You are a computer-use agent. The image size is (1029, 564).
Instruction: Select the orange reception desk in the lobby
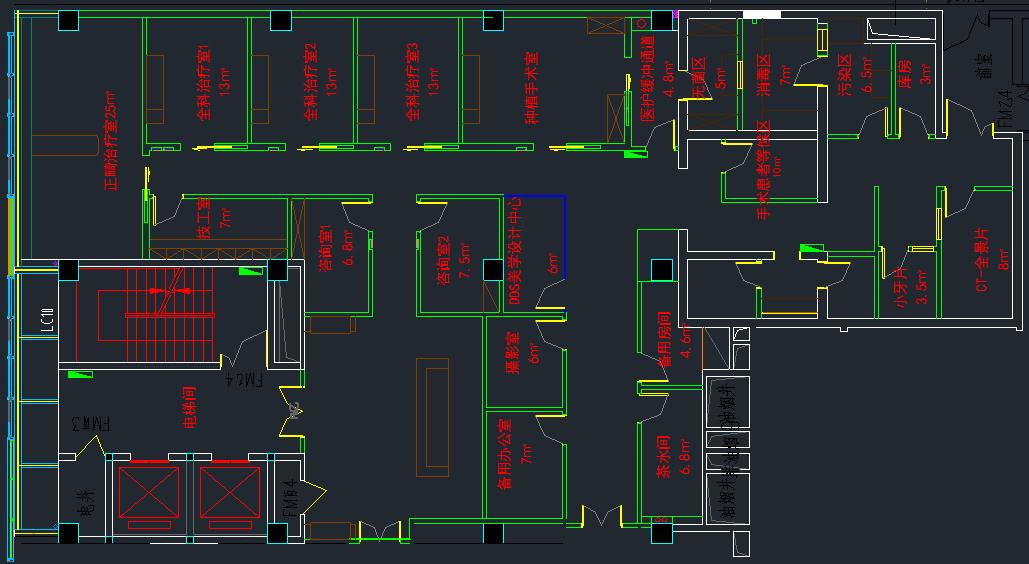[x=435, y=419]
